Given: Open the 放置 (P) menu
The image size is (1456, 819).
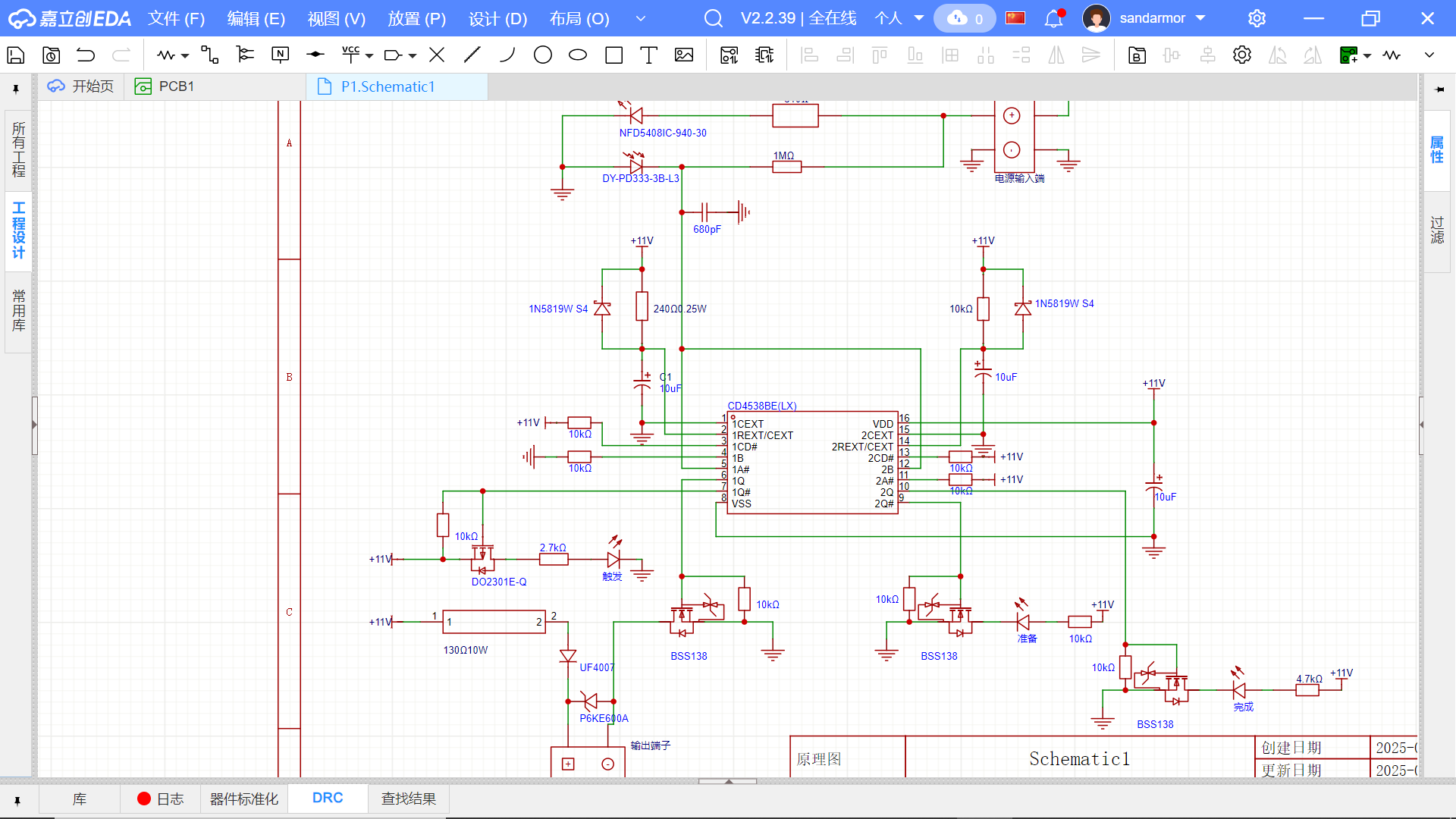Looking at the screenshot, I should pyautogui.click(x=416, y=18).
